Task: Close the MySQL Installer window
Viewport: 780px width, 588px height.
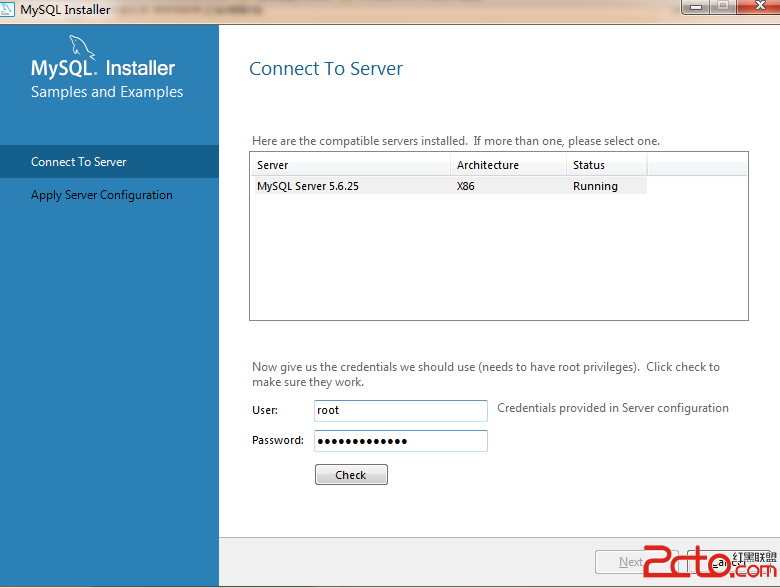Action: click(x=760, y=6)
